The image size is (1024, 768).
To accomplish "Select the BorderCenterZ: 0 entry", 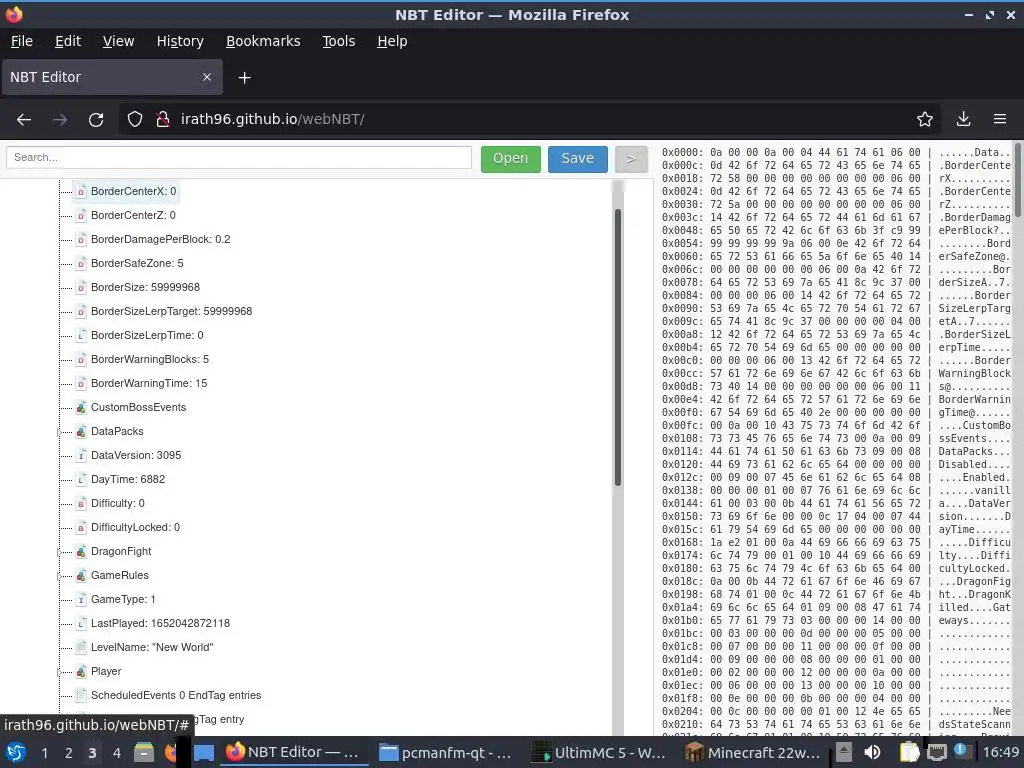I will point(133,216).
